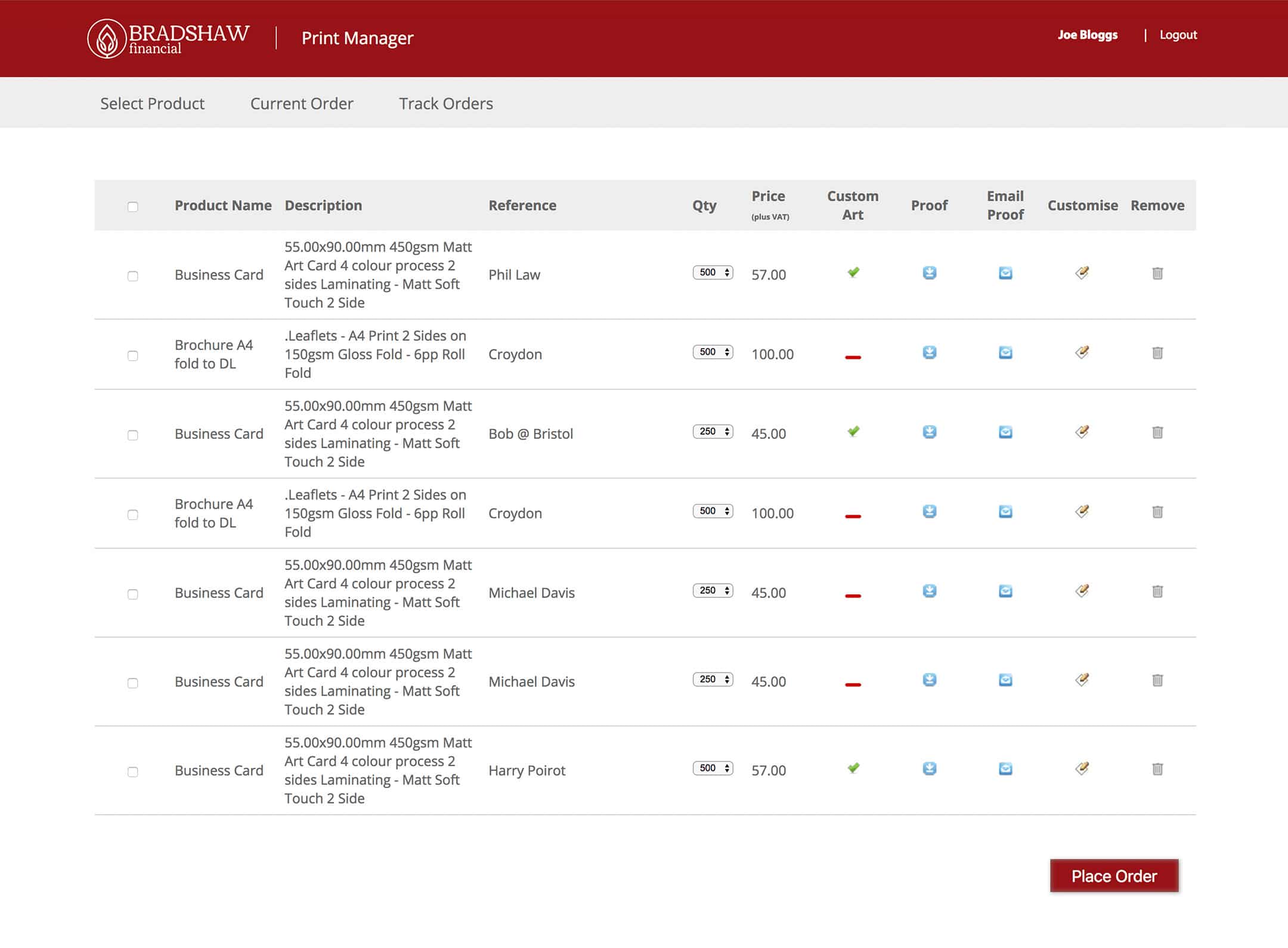
Task: Click the Description column header
Action: click(x=323, y=206)
